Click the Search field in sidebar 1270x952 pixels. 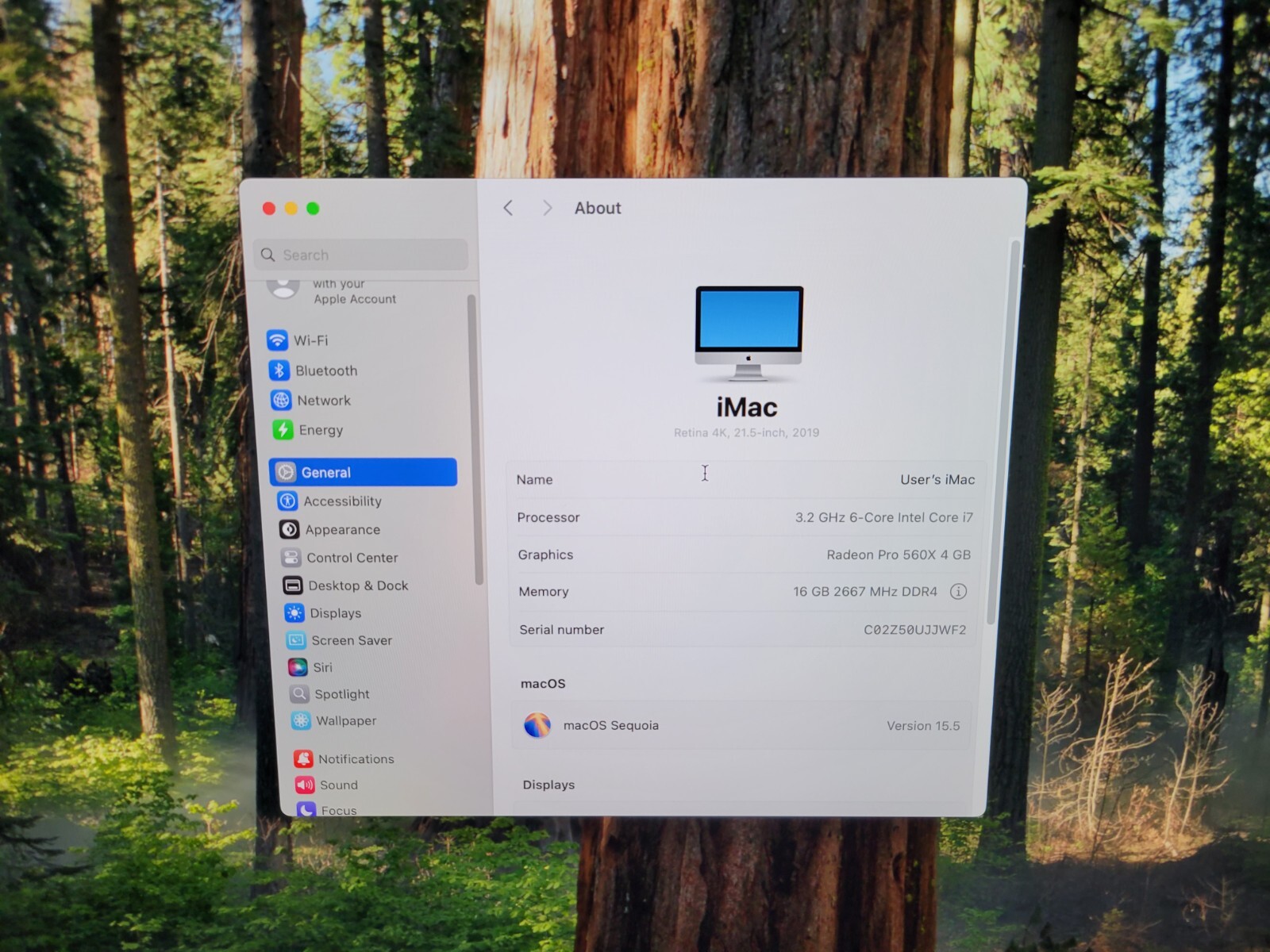tap(361, 255)
